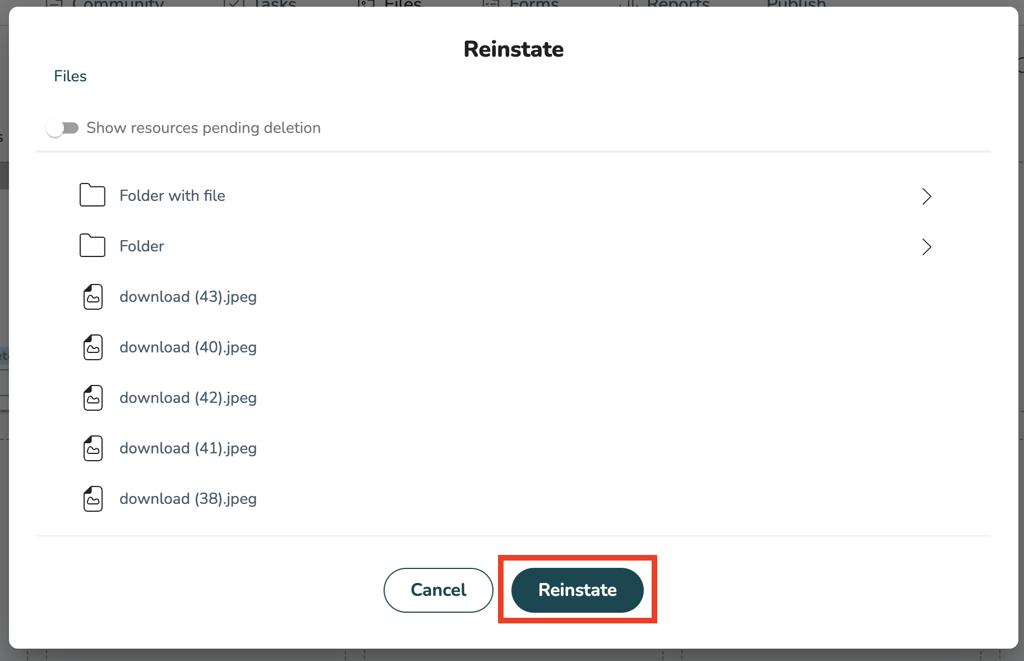Open the Folder with file entry
The height and width of the screenshot is (661, 1024).
[172, 196]
